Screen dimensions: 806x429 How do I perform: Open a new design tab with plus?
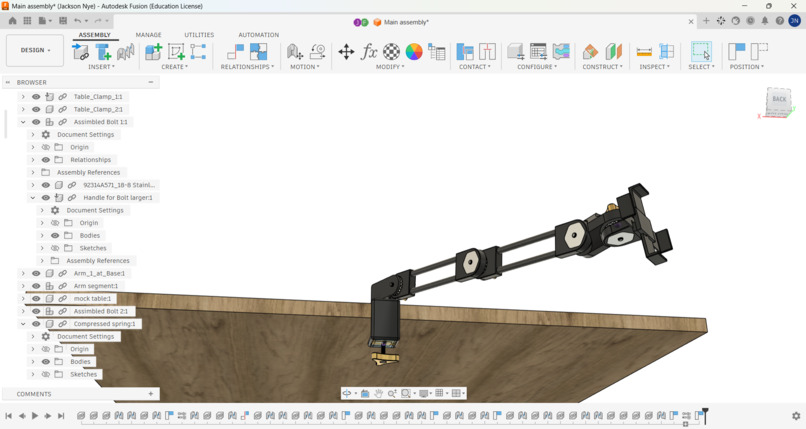(x=706, y=21)
